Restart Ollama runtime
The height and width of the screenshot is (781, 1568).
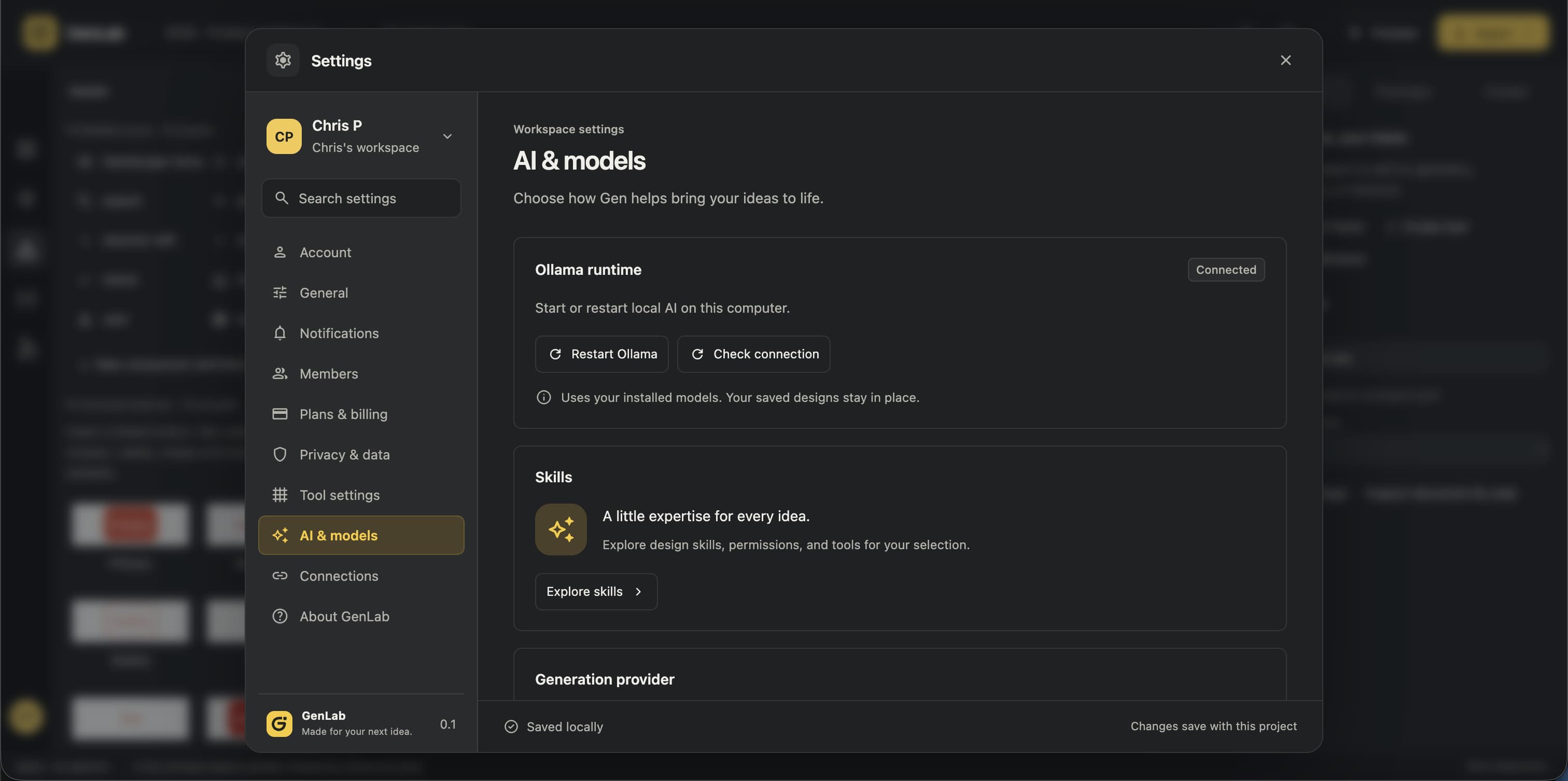pos(601,354)
